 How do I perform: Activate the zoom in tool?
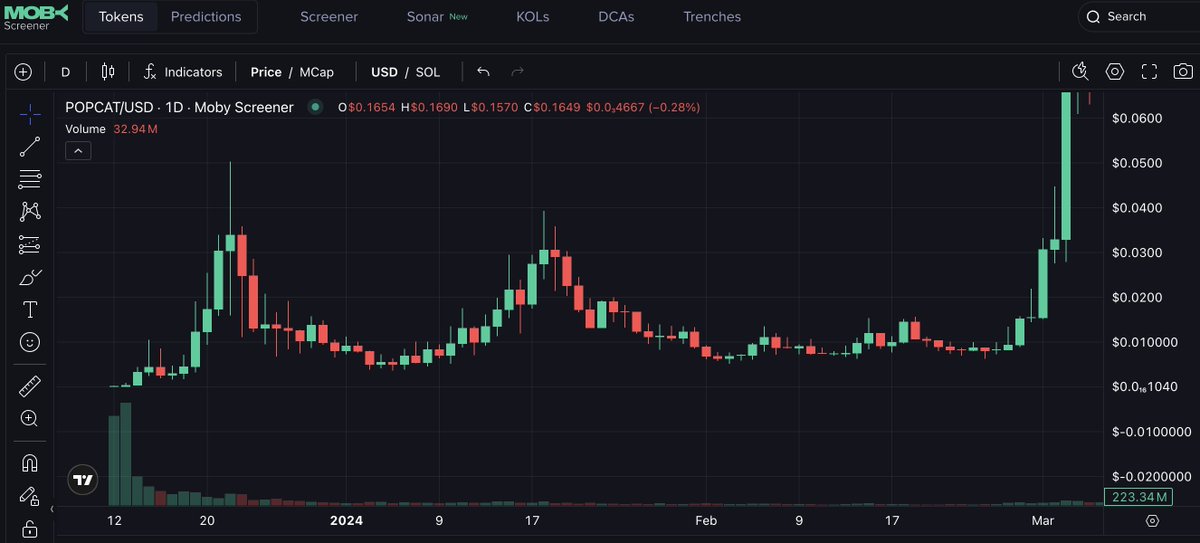tap(30, 419)
